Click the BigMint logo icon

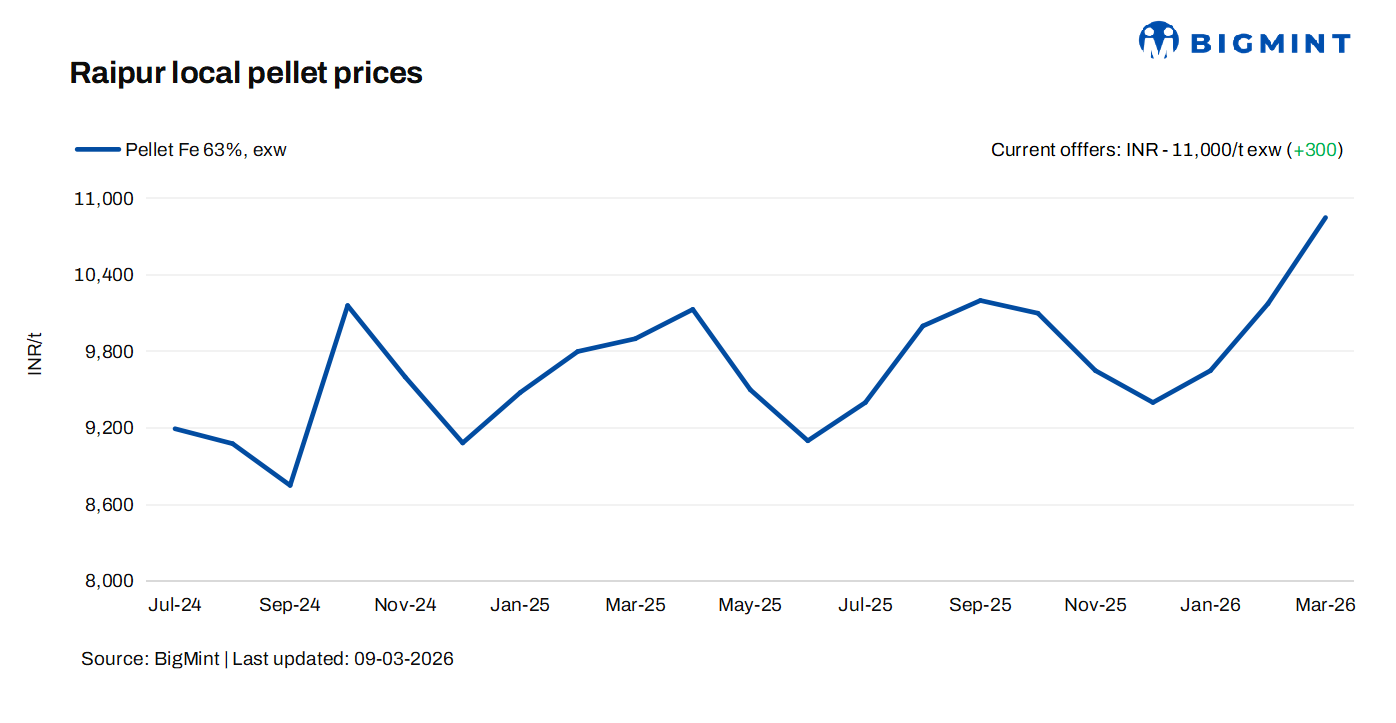pyautogui.click(x=1159, y=40)
